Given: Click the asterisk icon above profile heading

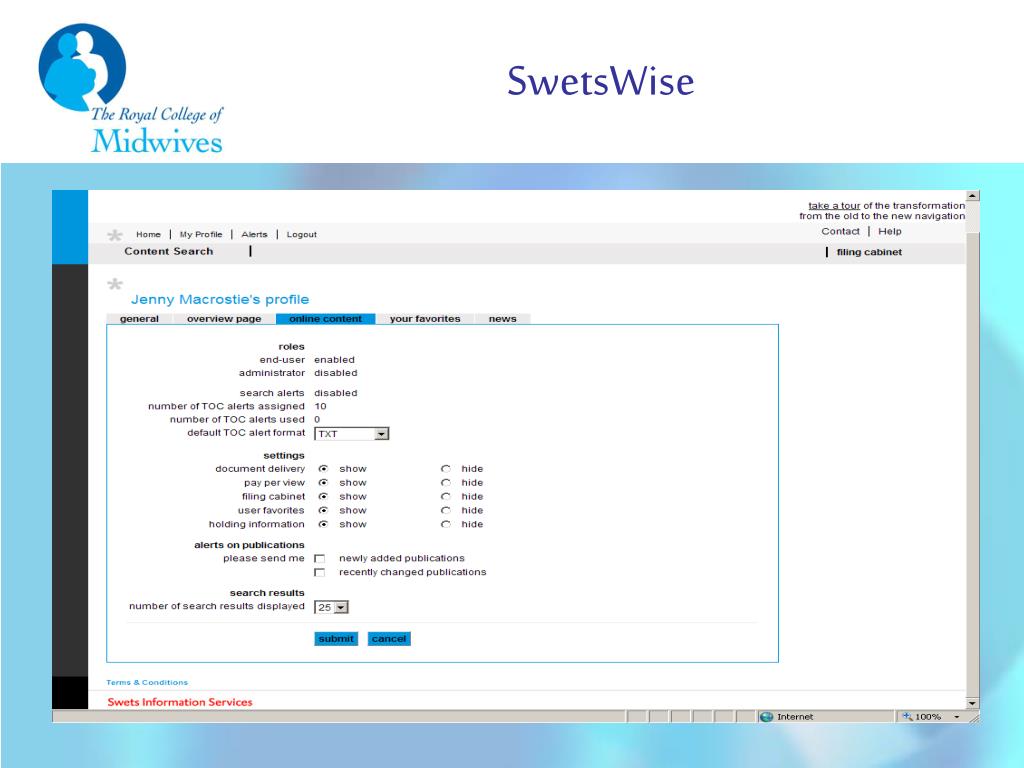Looking at the screenshot, I should coord(115,283).
